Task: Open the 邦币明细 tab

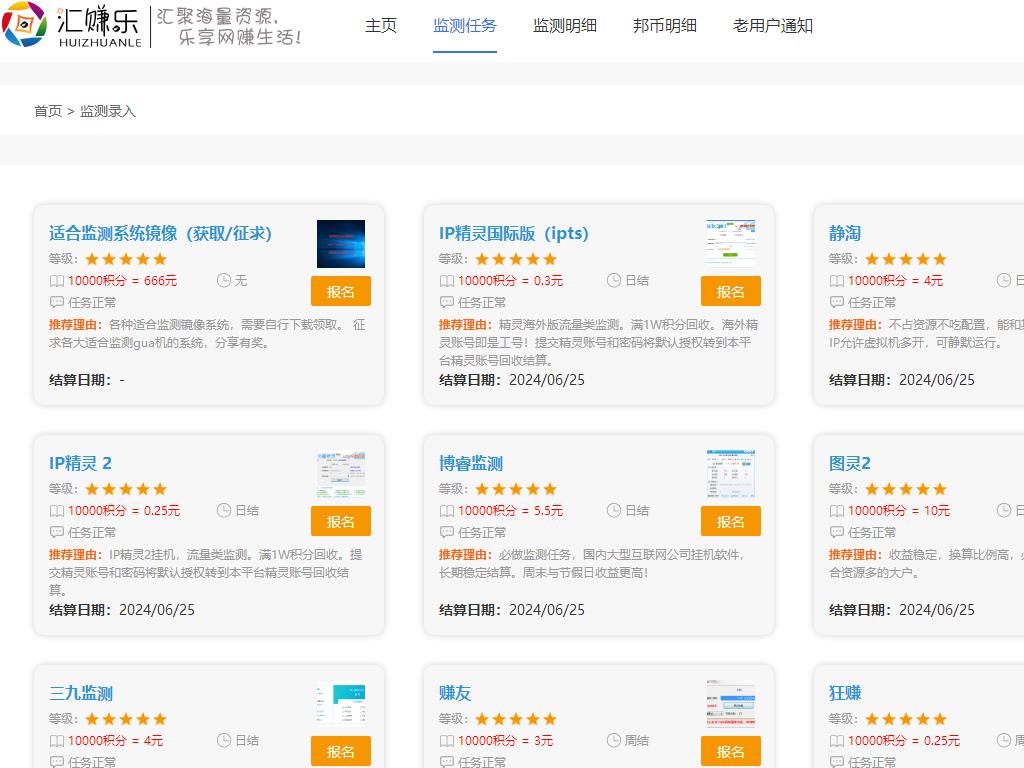Action: pos(665,25)
